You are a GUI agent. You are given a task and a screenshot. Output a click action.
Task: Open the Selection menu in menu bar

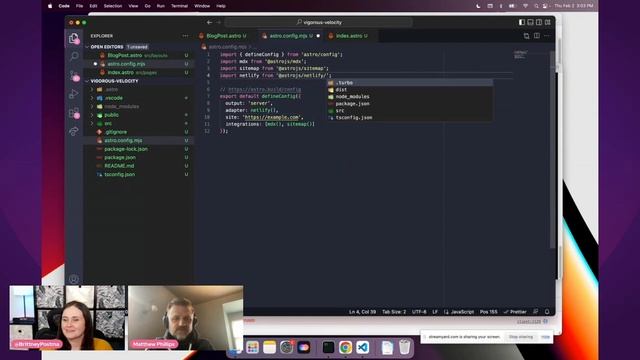113,6
